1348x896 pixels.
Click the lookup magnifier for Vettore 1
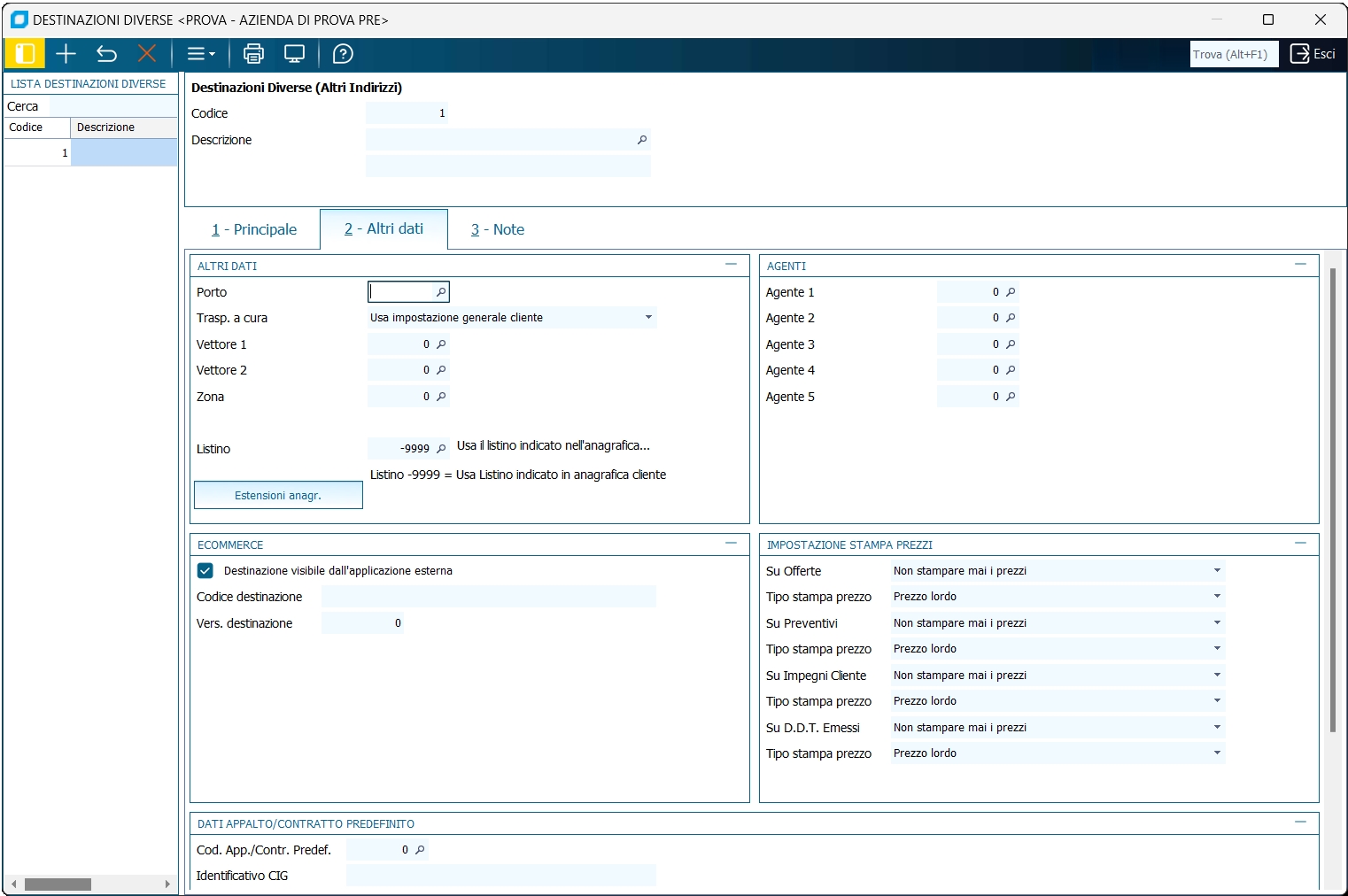[441, 344]
